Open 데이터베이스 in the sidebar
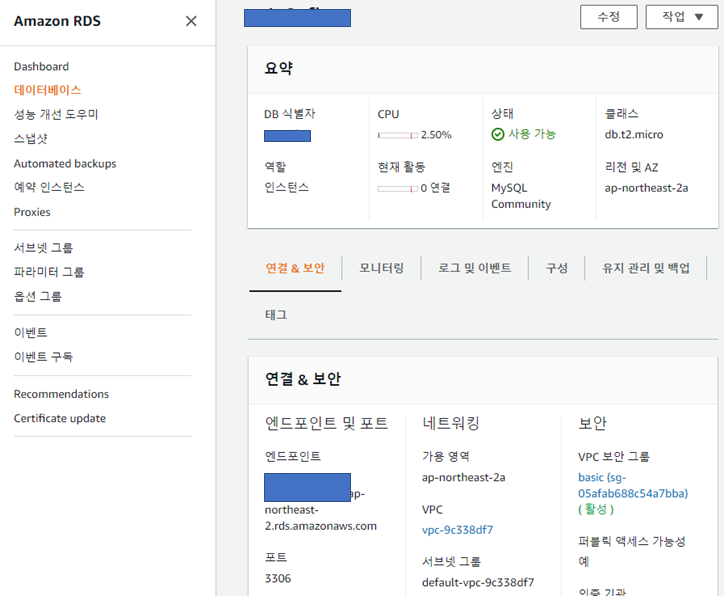Viewport: 724px width, 596px height. (47, 90)
